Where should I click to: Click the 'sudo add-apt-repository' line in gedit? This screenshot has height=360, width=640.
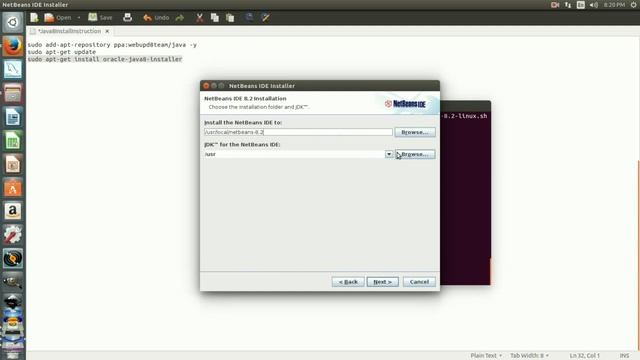pyautogui.click(x=112, y=44)
